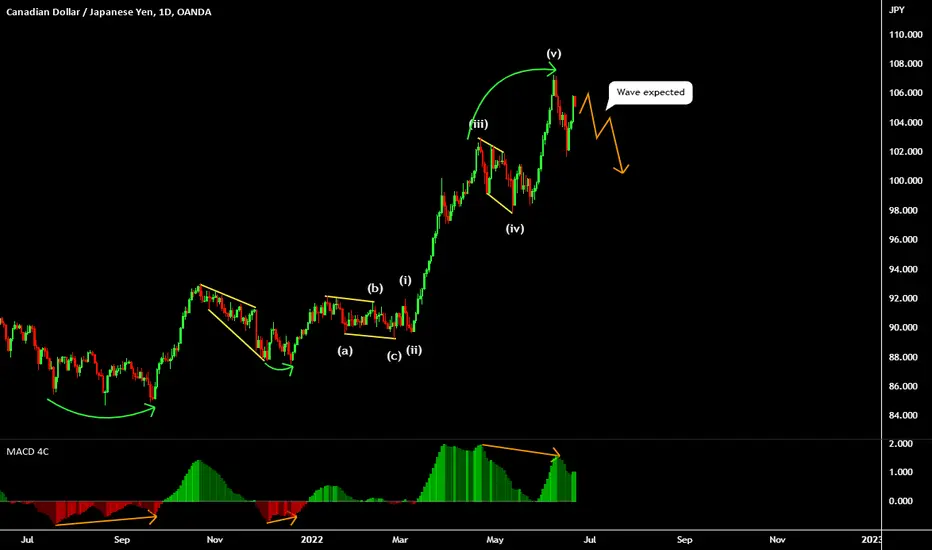The height and width of the screenshot is (550, 932).
Task: Click the 110.000 price axis label
Action: [x=905, y=34]
